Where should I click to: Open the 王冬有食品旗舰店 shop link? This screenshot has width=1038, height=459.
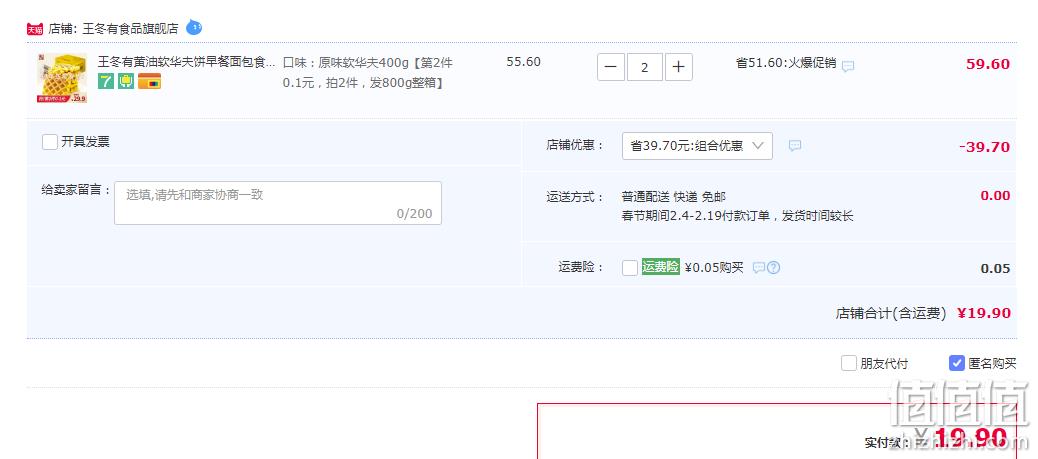click(x=130, y=28)
